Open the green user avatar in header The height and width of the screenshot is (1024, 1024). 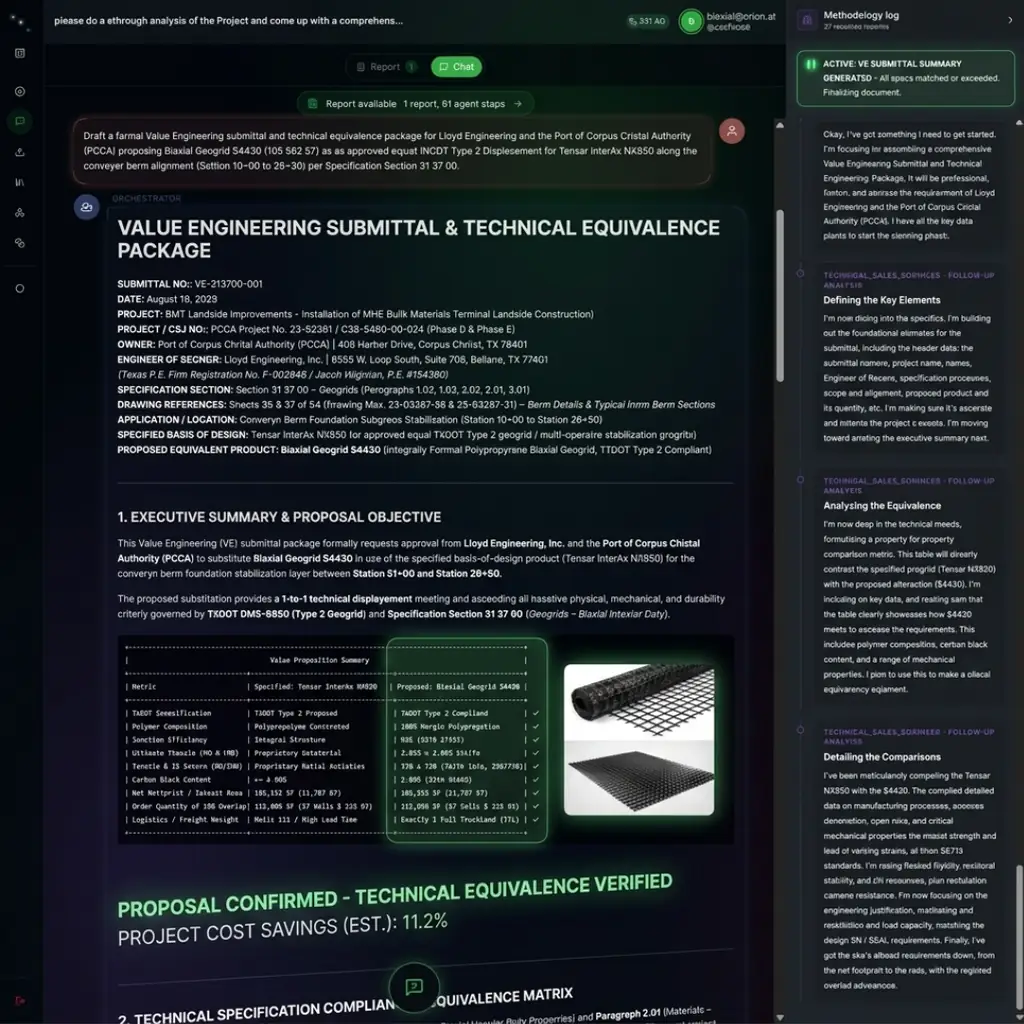pyautogui.click(x=691, y=22)
